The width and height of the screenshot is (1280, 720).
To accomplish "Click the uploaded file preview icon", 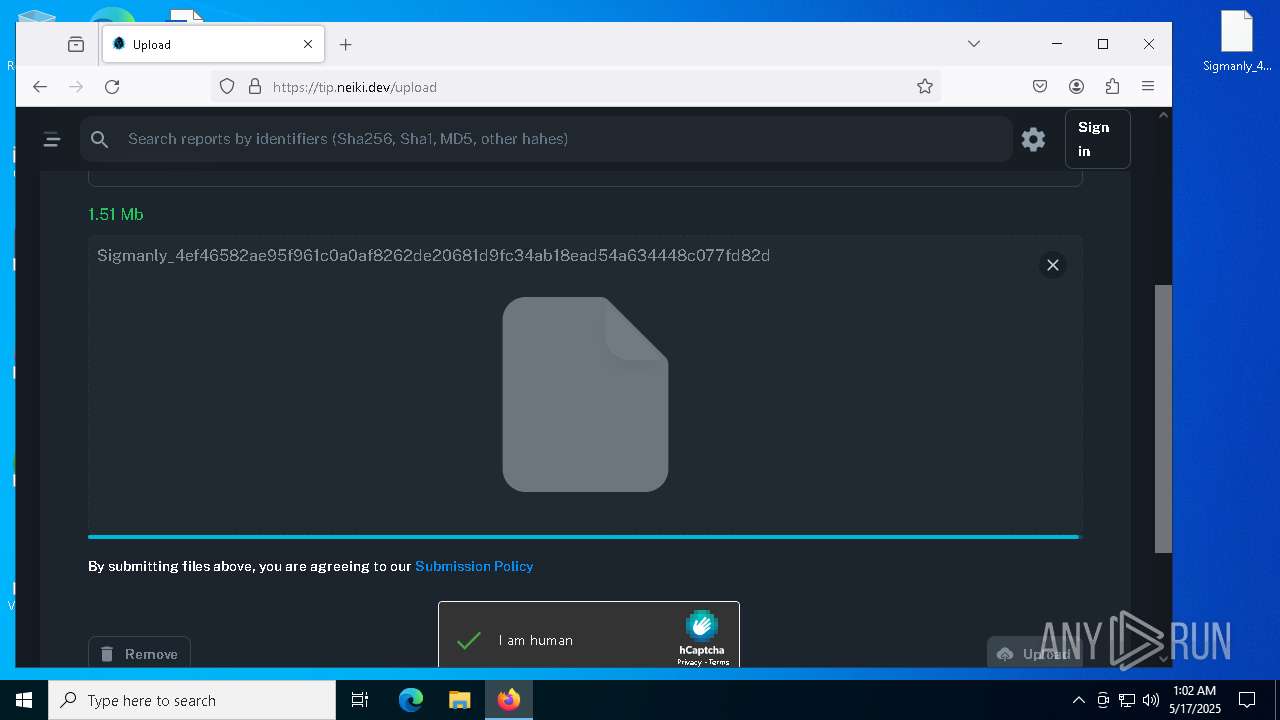I will (585, 394).
